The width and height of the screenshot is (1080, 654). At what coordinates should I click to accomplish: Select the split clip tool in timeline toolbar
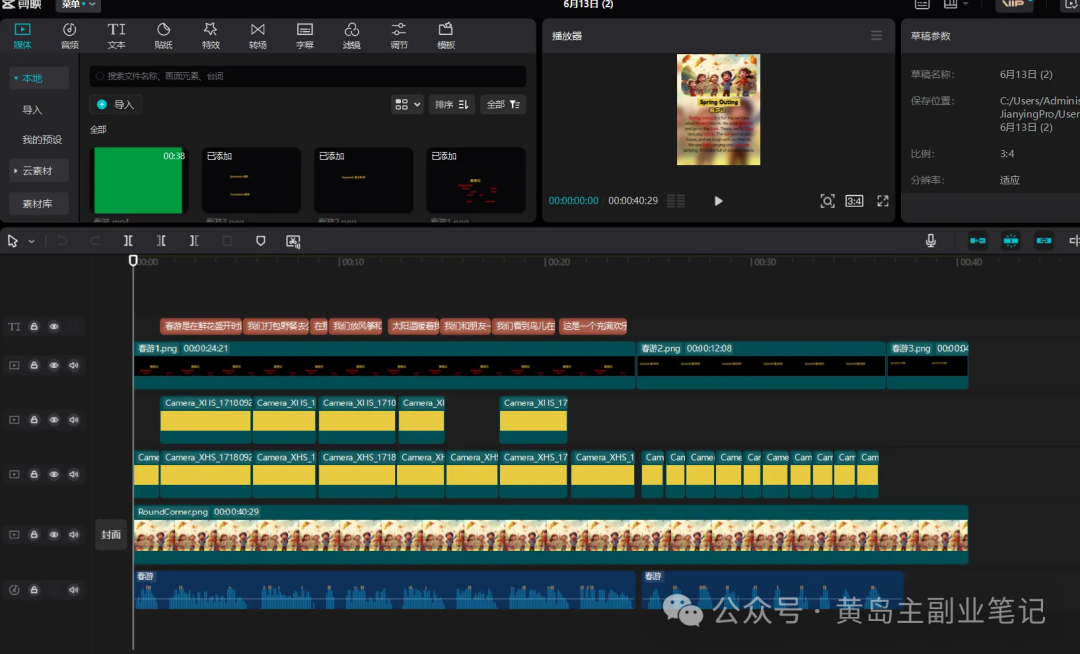point(128,241)
